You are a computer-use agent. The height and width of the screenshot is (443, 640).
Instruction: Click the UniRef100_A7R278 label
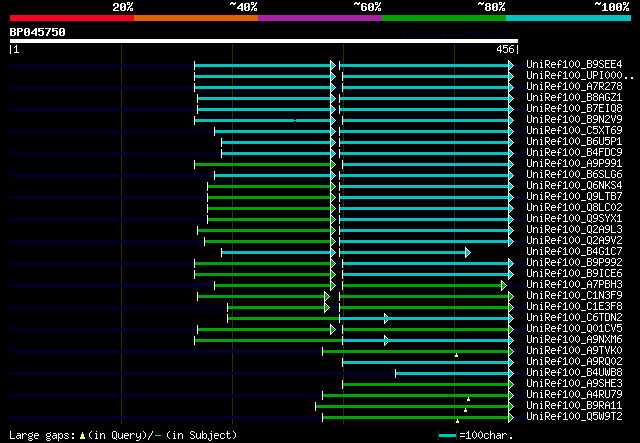pyautogui.click(x=574, y=87)
